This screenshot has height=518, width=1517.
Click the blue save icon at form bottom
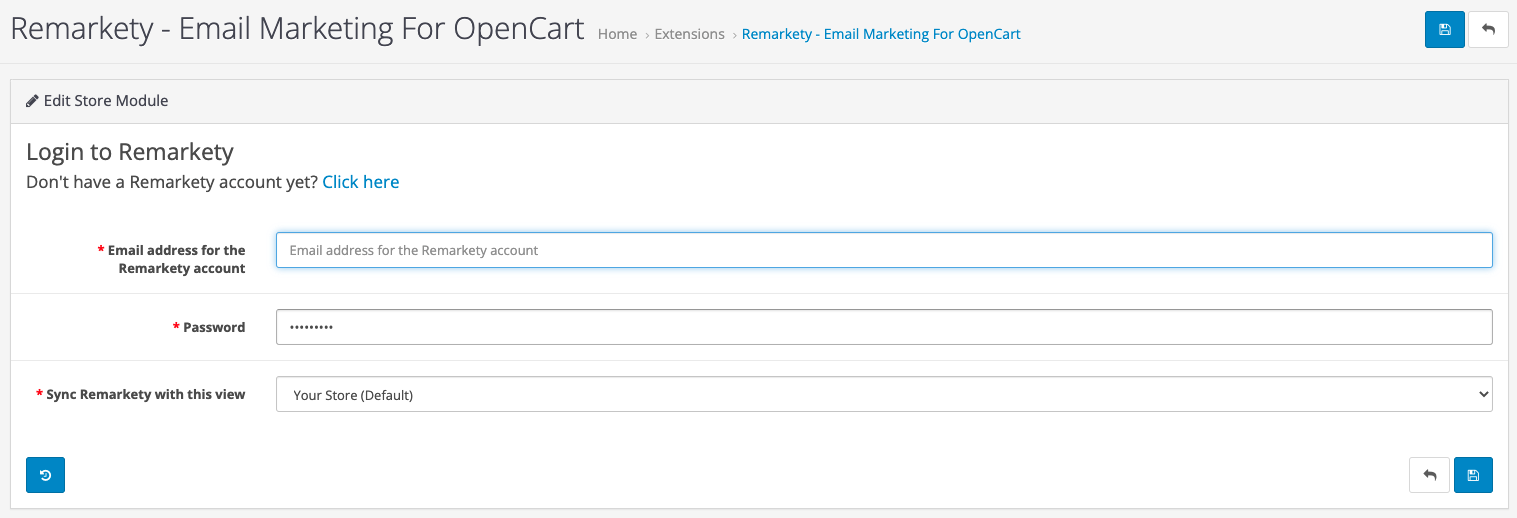[x=1473, y=475]
